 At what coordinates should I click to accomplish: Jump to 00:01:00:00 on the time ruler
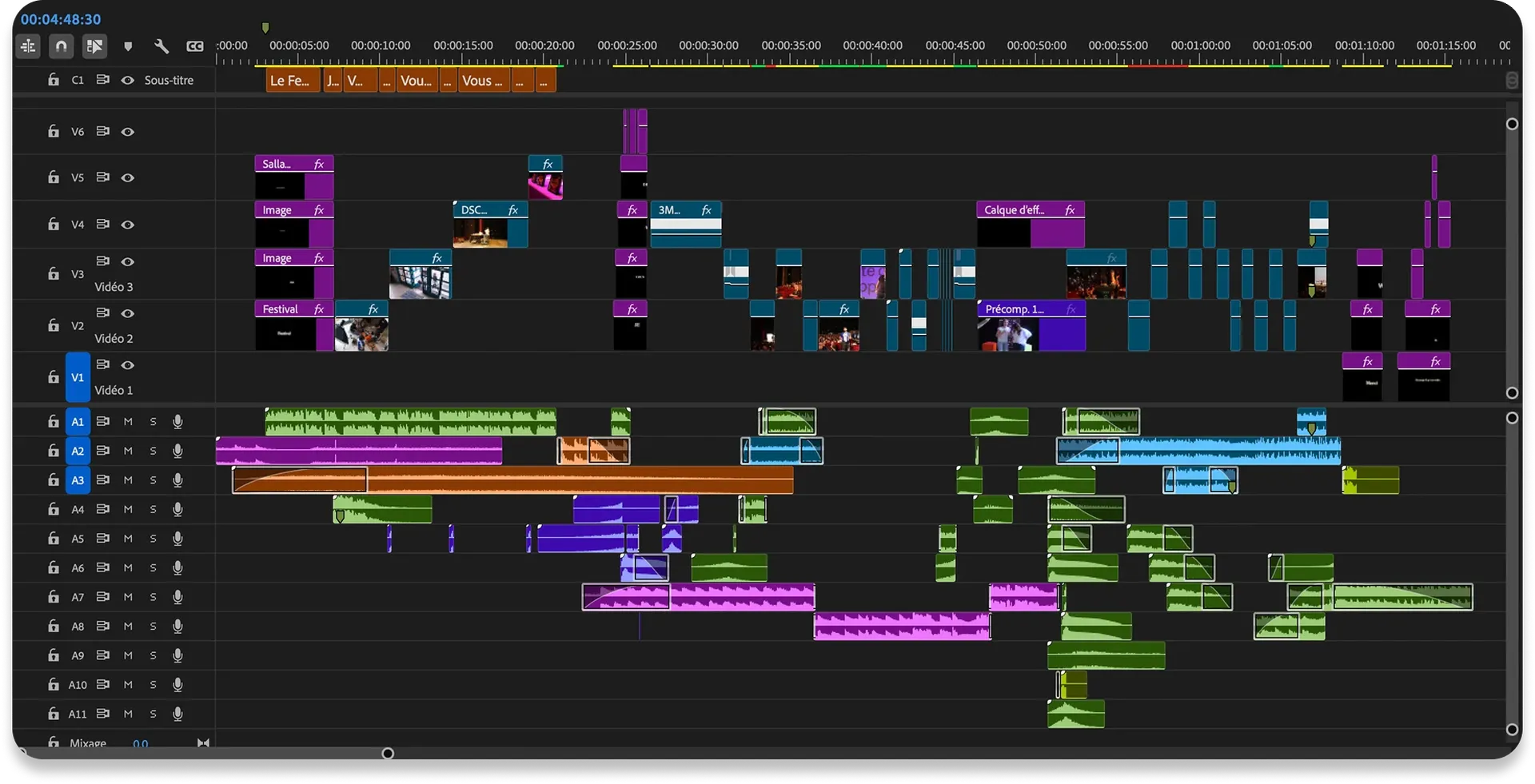click(x=1200, y=46)
